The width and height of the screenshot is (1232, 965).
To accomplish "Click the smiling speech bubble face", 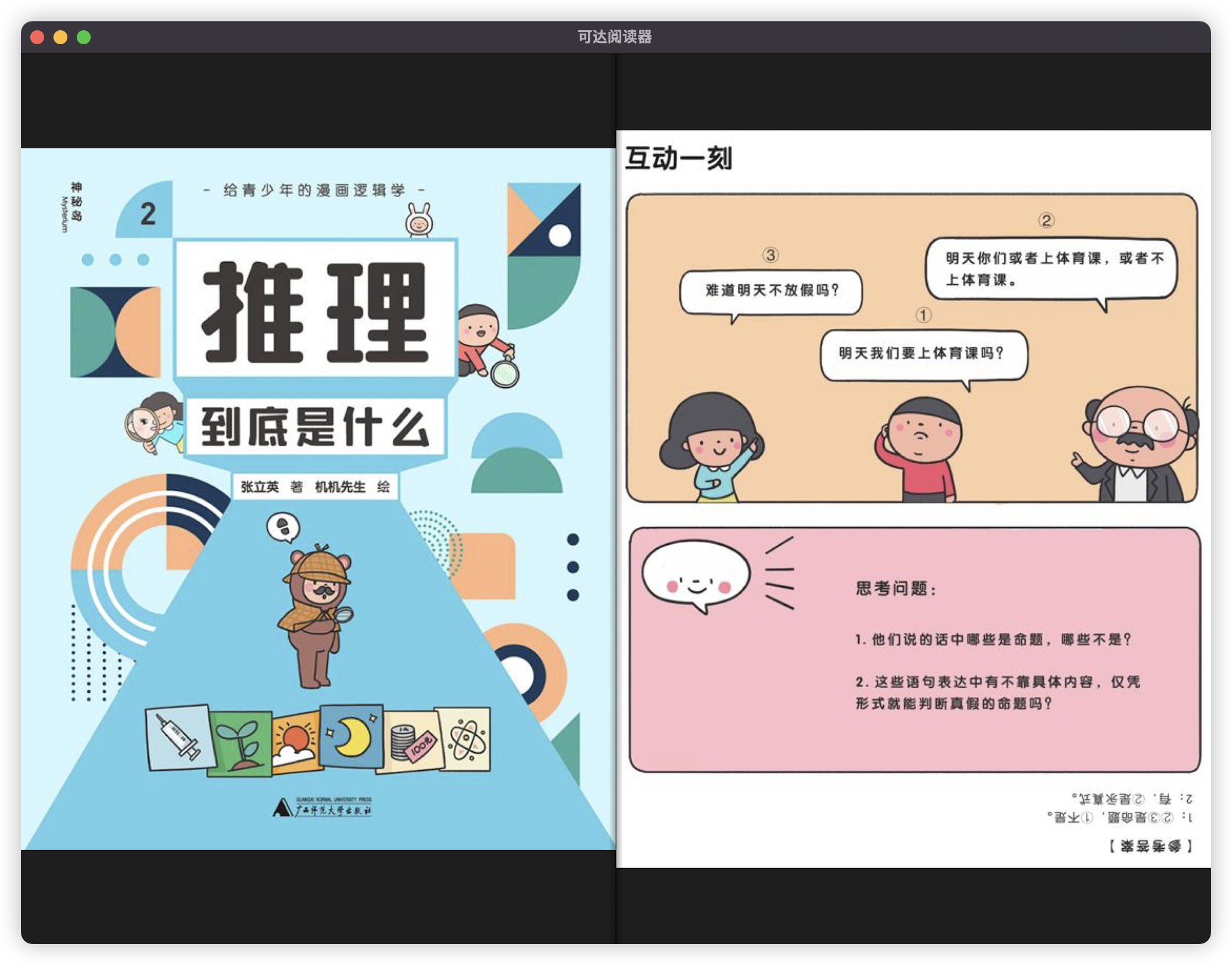I will coord(696,576).
